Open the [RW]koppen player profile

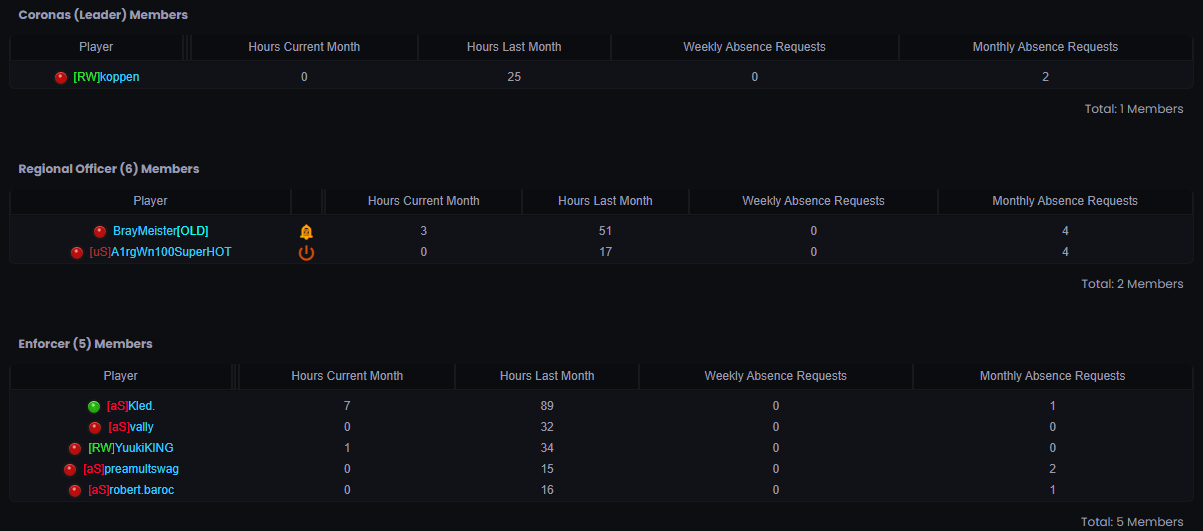pos(106,78)
